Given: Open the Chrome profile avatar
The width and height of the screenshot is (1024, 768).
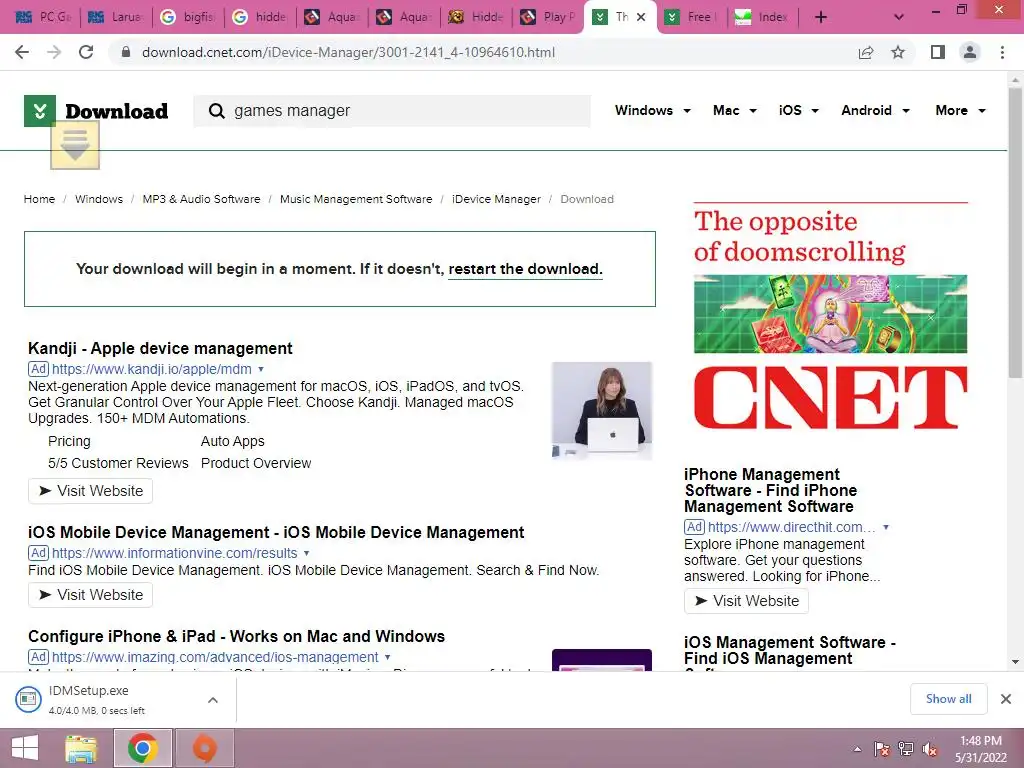Looking at the screenshot, I should [x=970, y=52].
